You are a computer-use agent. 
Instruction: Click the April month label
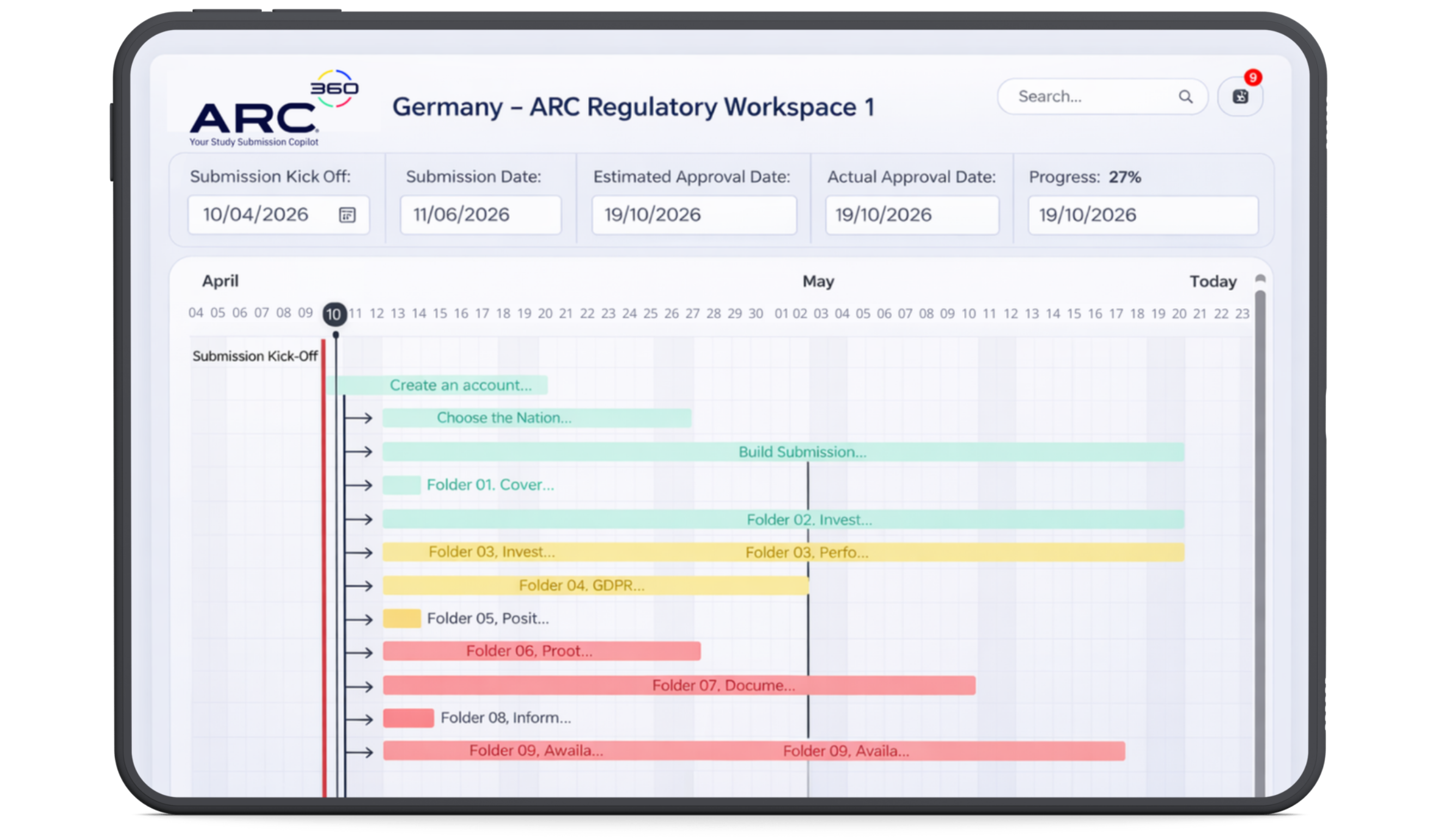tap(220, 281)
